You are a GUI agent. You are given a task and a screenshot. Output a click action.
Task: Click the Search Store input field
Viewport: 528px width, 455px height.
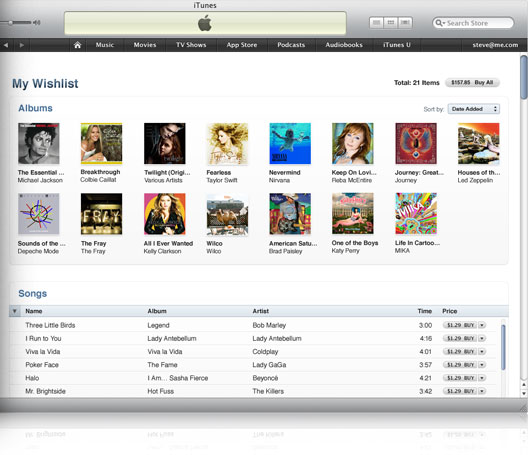click(x=473, y=23)
